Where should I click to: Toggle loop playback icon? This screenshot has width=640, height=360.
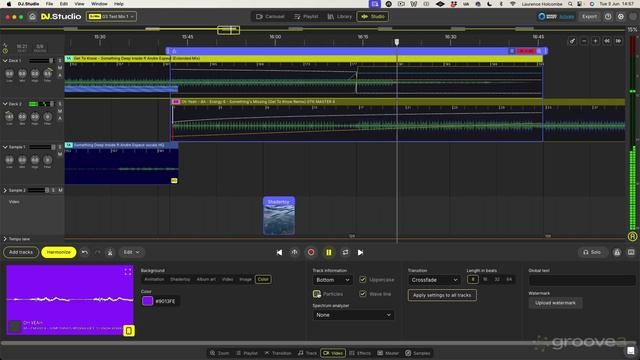(345, 253)
